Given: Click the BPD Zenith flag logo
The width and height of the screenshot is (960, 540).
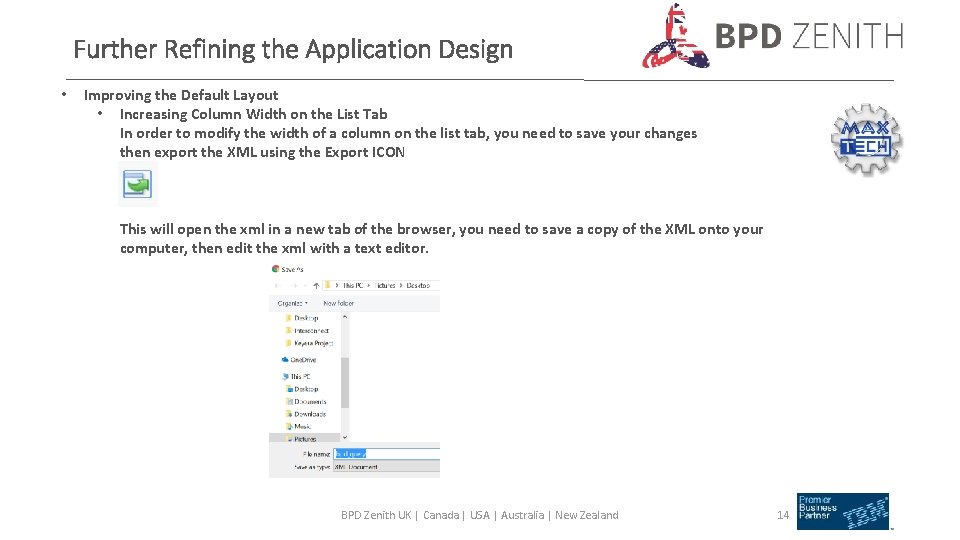Looking at the screenshot, I should click(x=676, y=36).
